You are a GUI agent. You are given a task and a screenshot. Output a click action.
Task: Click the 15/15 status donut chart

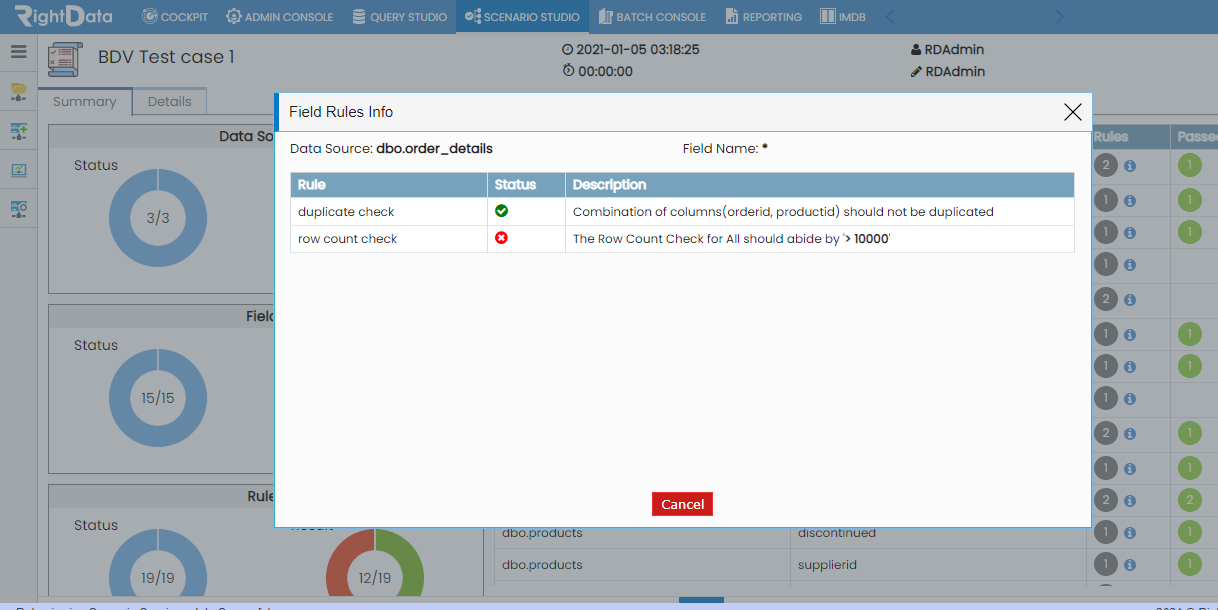[158, 398]
